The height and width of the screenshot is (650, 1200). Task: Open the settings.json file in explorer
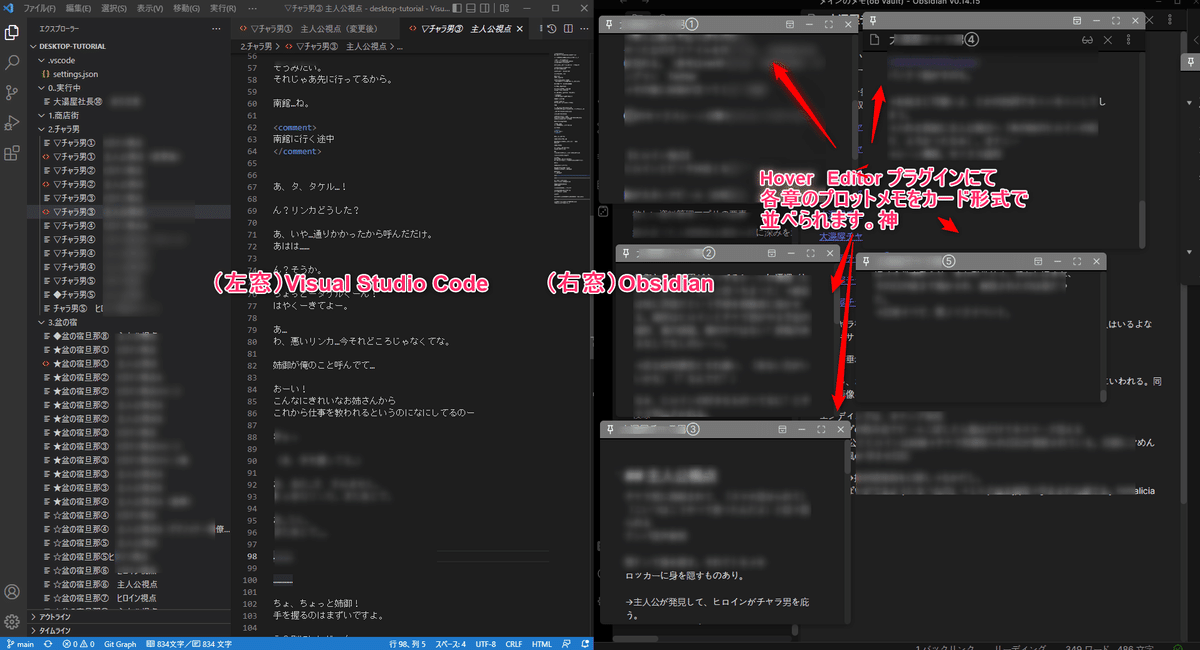[75, 74]
